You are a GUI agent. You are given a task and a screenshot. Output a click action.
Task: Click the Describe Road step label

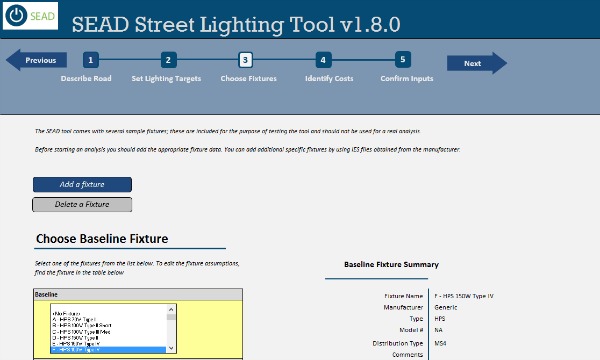click(x=86, y=78)
